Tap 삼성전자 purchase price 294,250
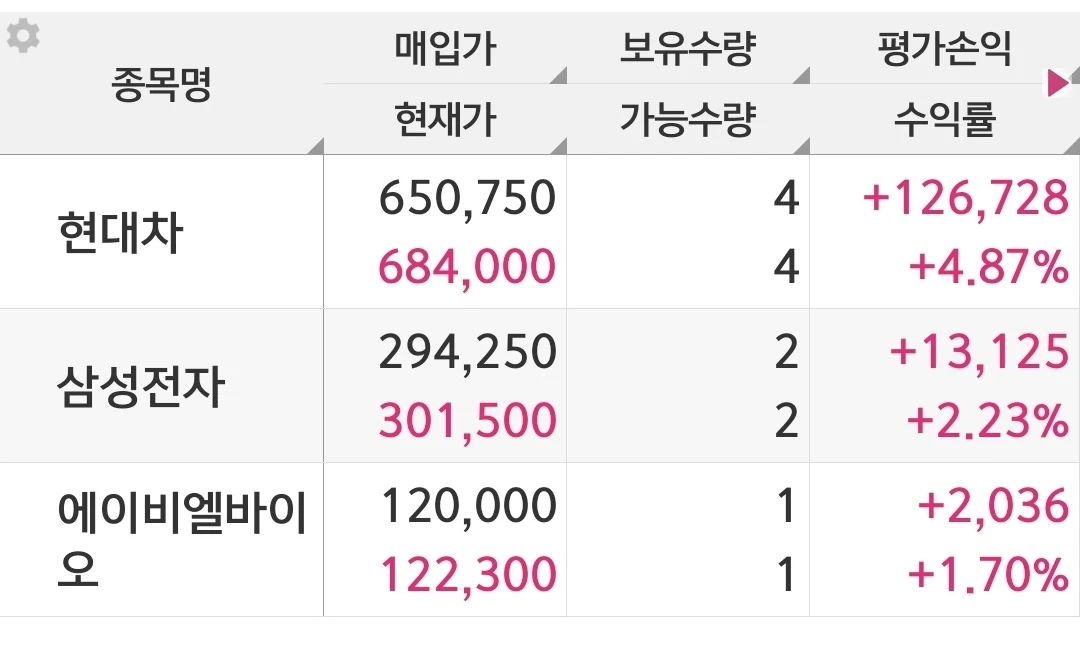Viewport: 1080px width, 658px height. pos(467,351)
